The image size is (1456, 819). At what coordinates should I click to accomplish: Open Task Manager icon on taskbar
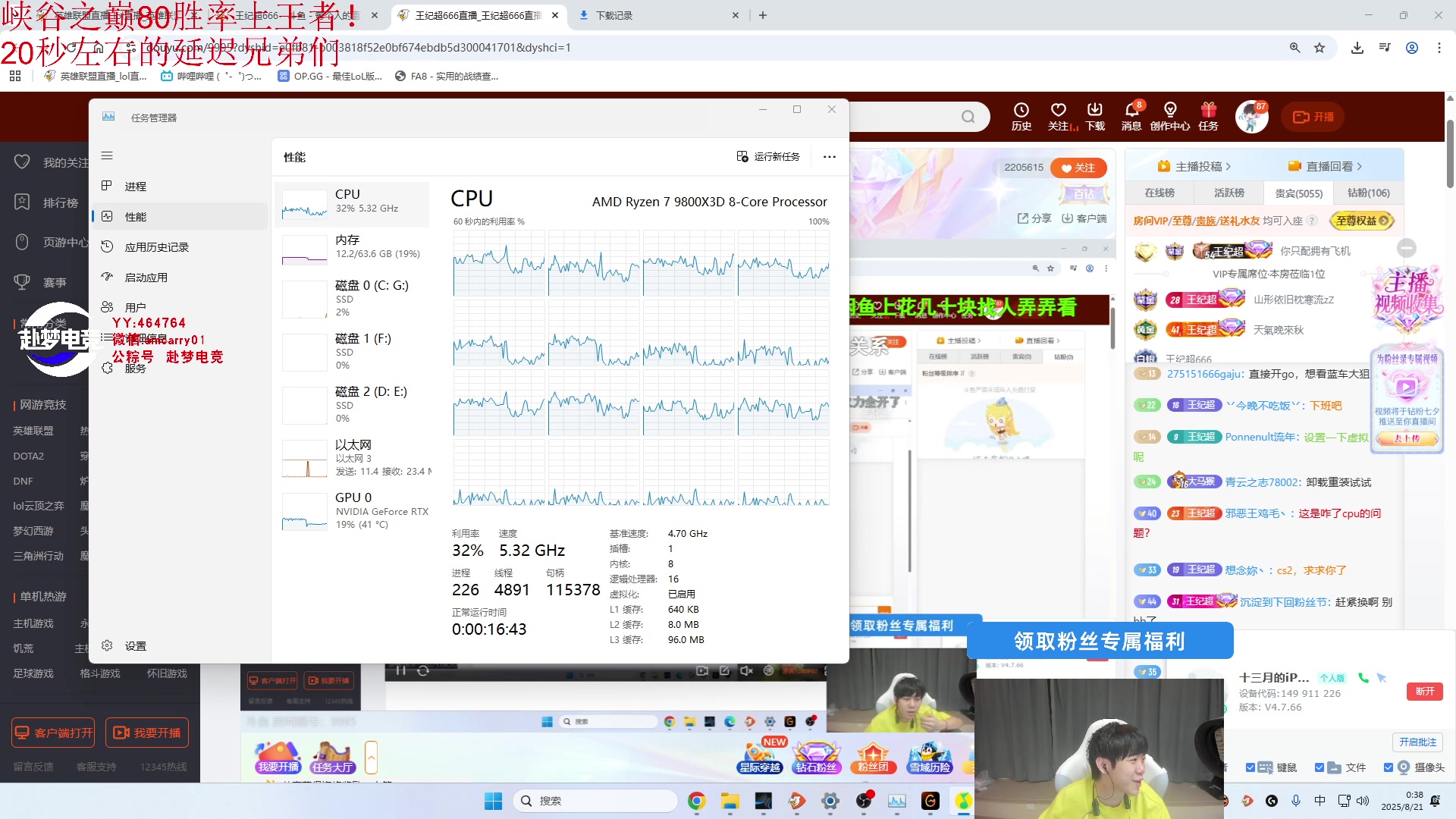pyautogui.click(x=897, y=801)
